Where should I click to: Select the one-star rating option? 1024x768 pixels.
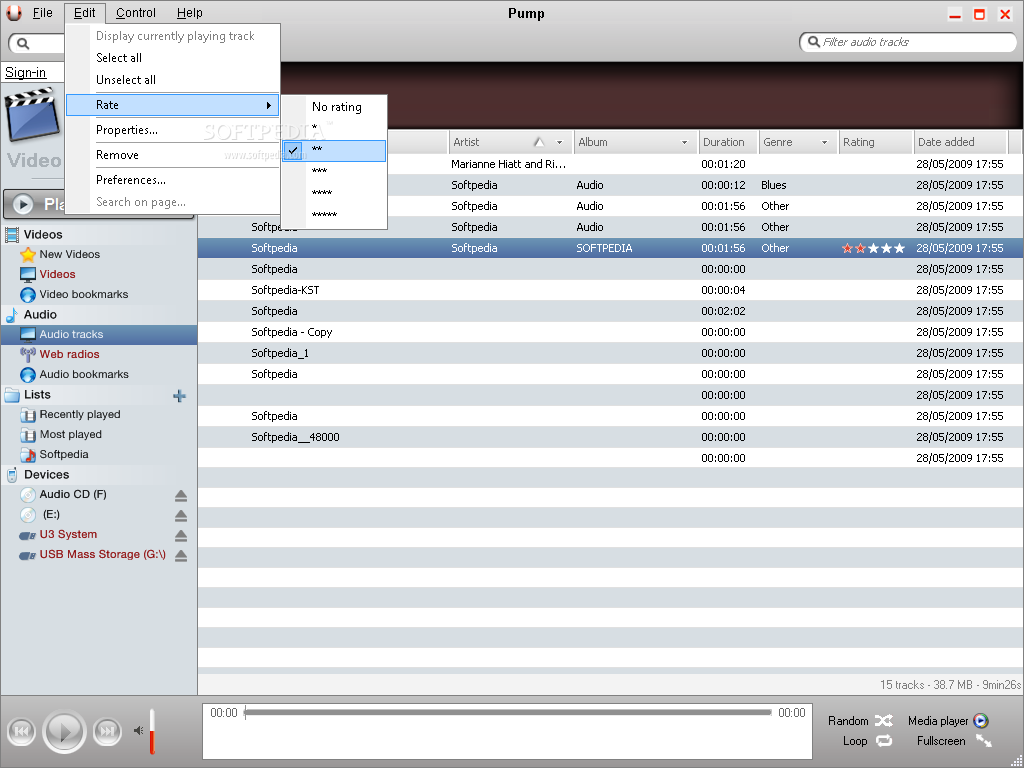[334, 128]
